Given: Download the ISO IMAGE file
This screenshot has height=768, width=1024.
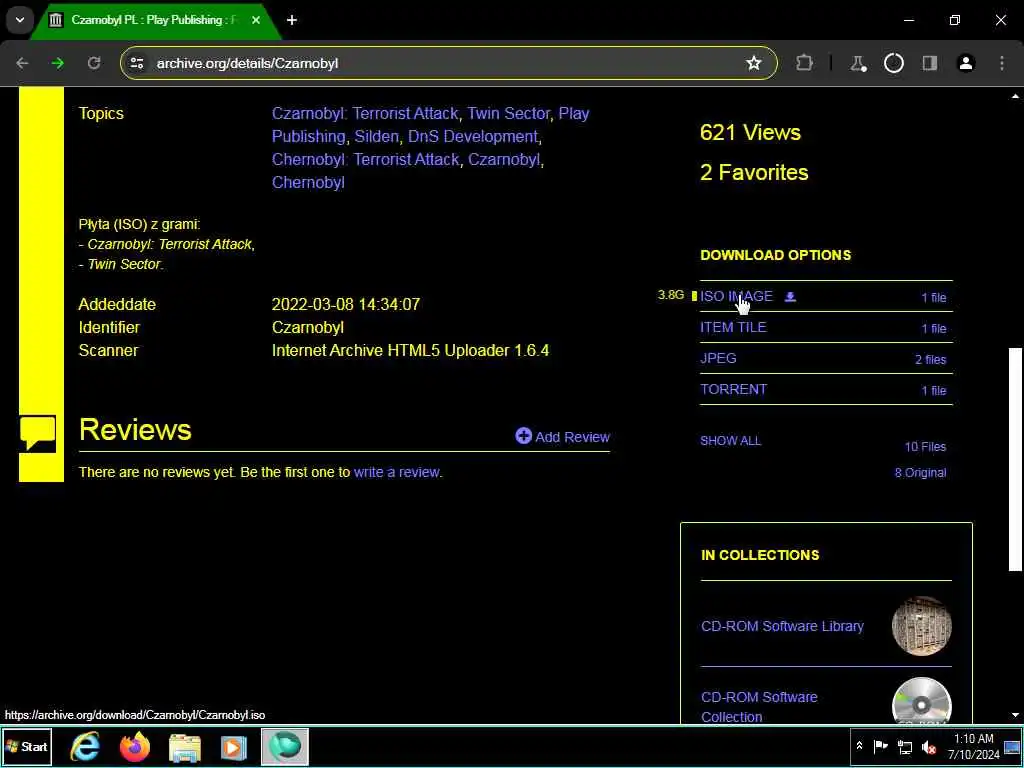Looking at the screenshot, I should pos(736,296).
